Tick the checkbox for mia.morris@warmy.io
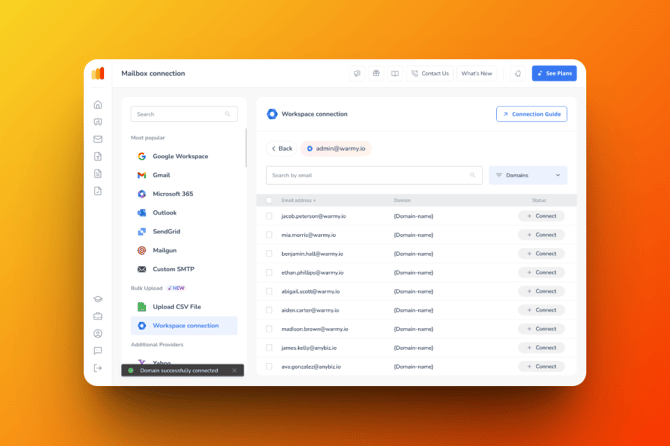The image size is (670, 446). coord(269,235)
